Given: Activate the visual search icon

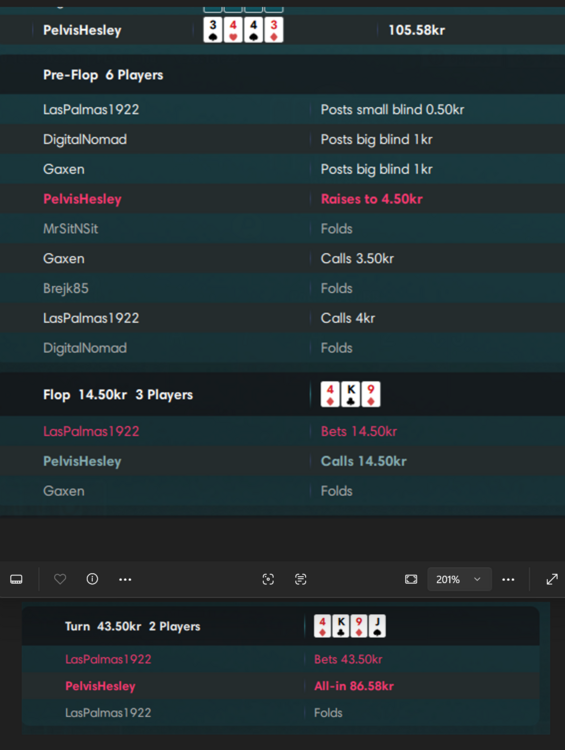Looking at the screenshot, I should click(268, 579).
